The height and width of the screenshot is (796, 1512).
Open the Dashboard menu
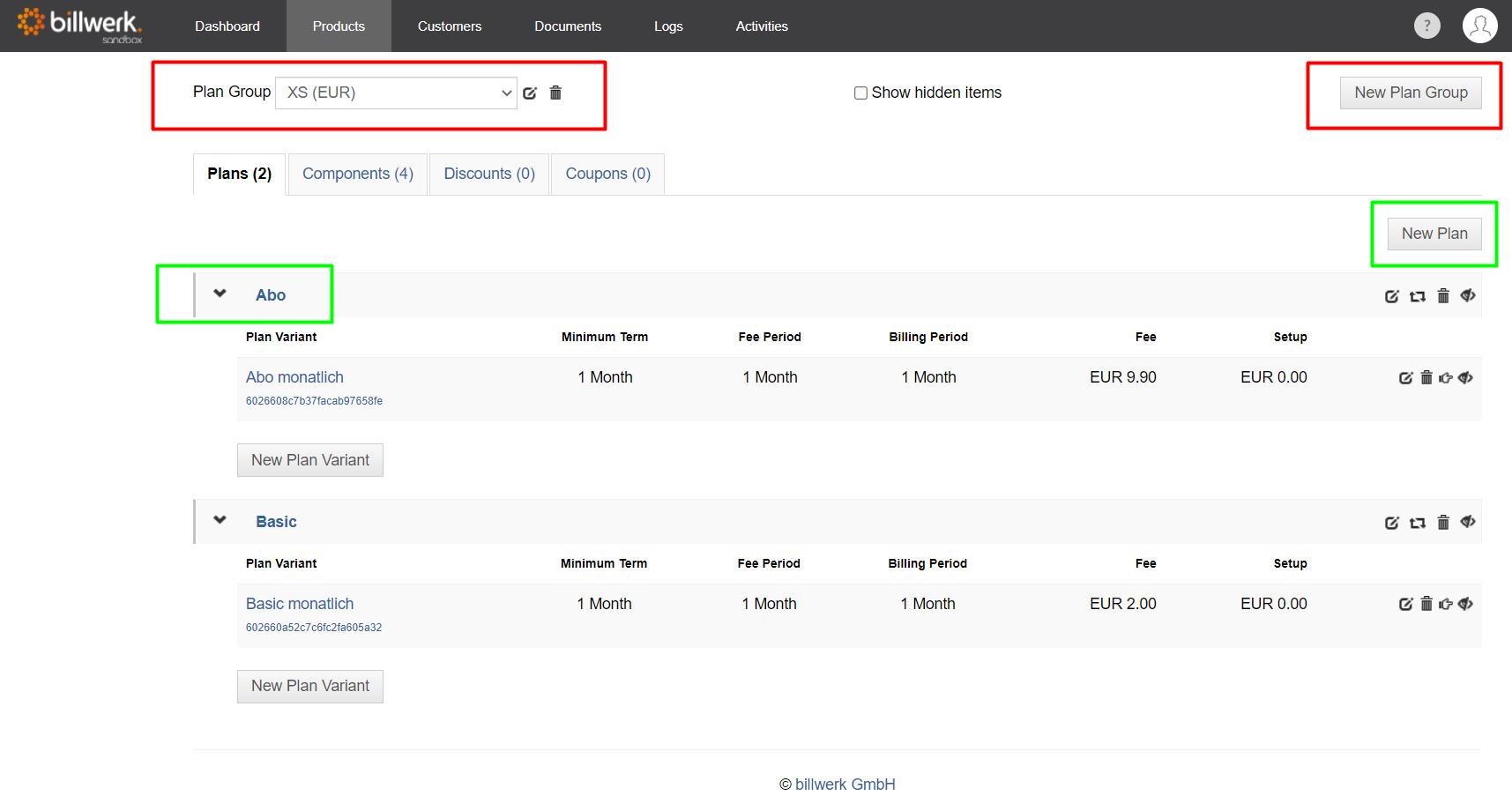point(227,26)
